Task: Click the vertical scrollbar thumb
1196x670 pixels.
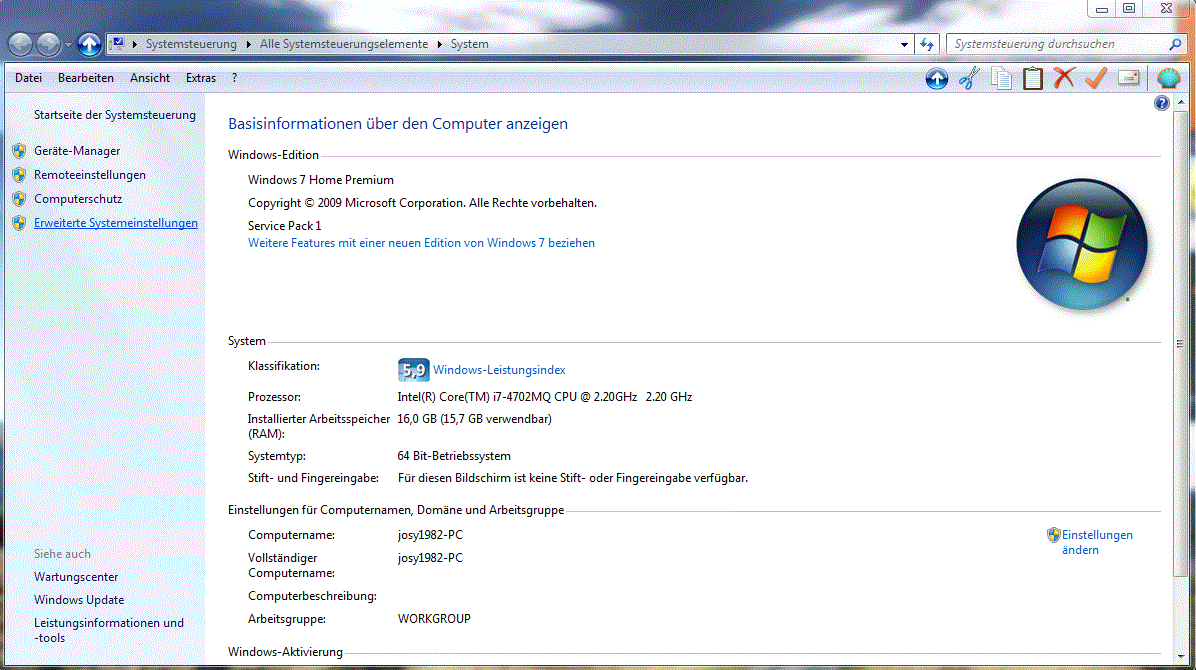Action: tap(1180, 343)
